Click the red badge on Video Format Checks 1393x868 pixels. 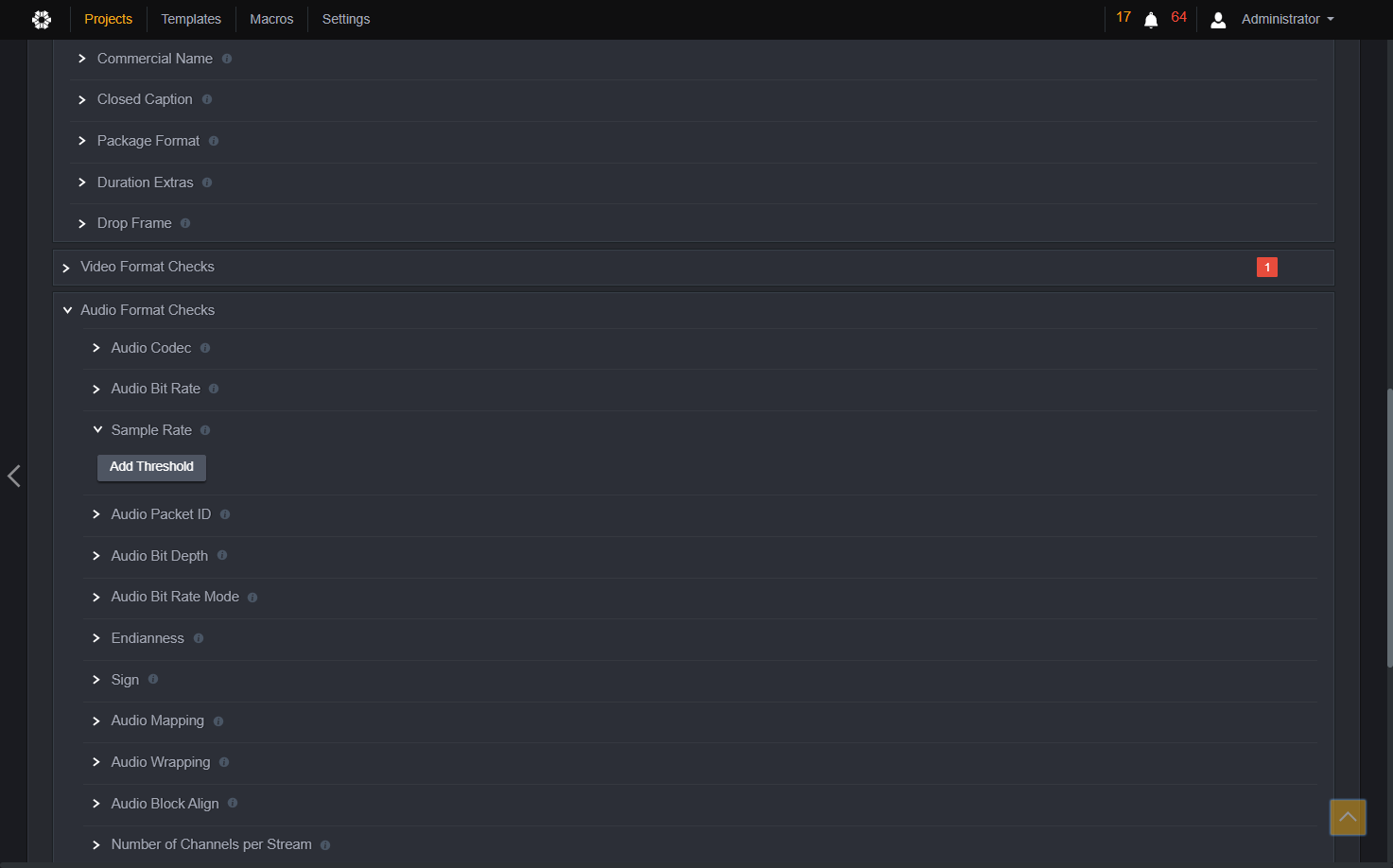[1267, 268]
